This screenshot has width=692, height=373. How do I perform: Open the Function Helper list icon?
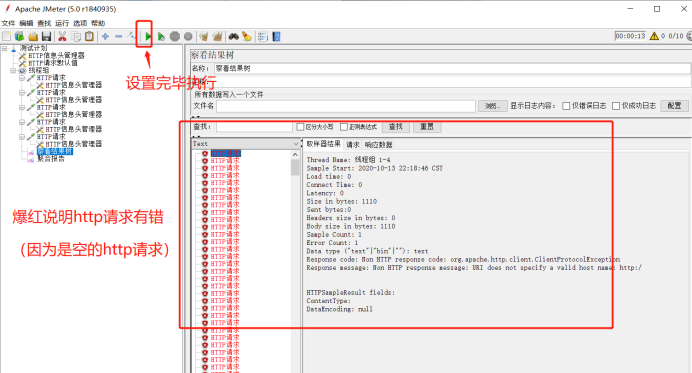(263, 36)
